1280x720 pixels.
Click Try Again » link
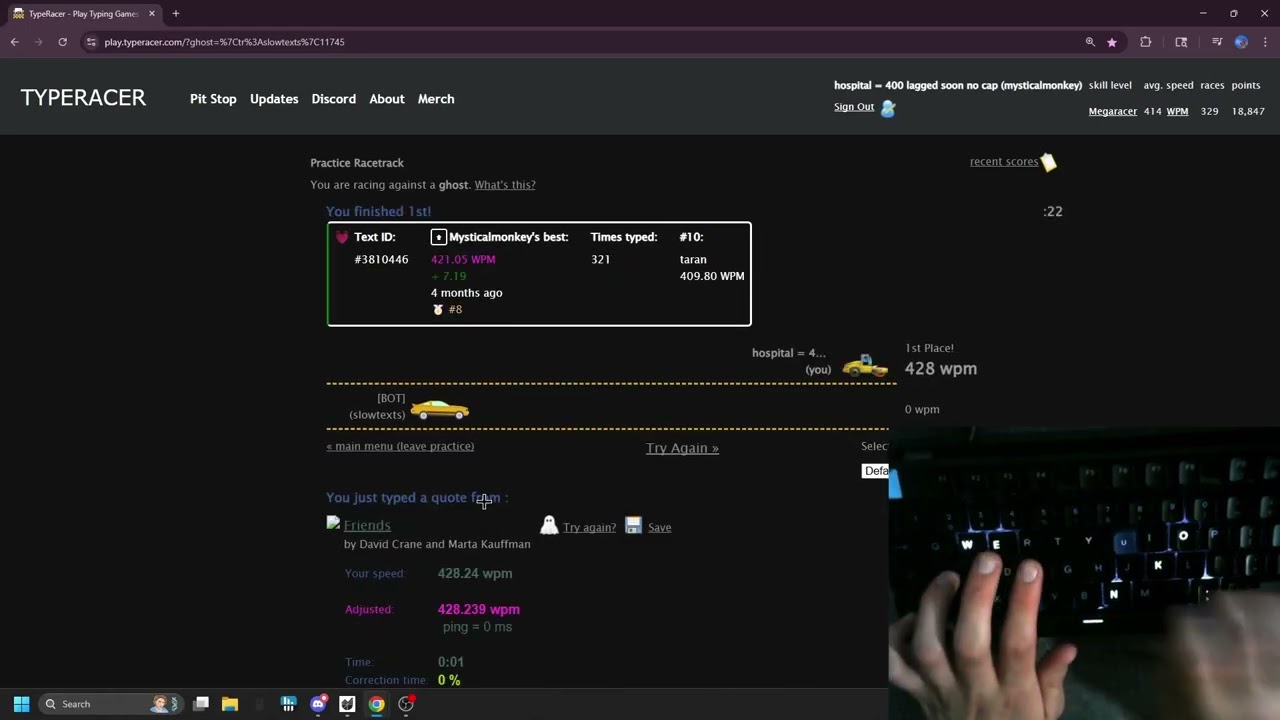[x=682, y=448]
